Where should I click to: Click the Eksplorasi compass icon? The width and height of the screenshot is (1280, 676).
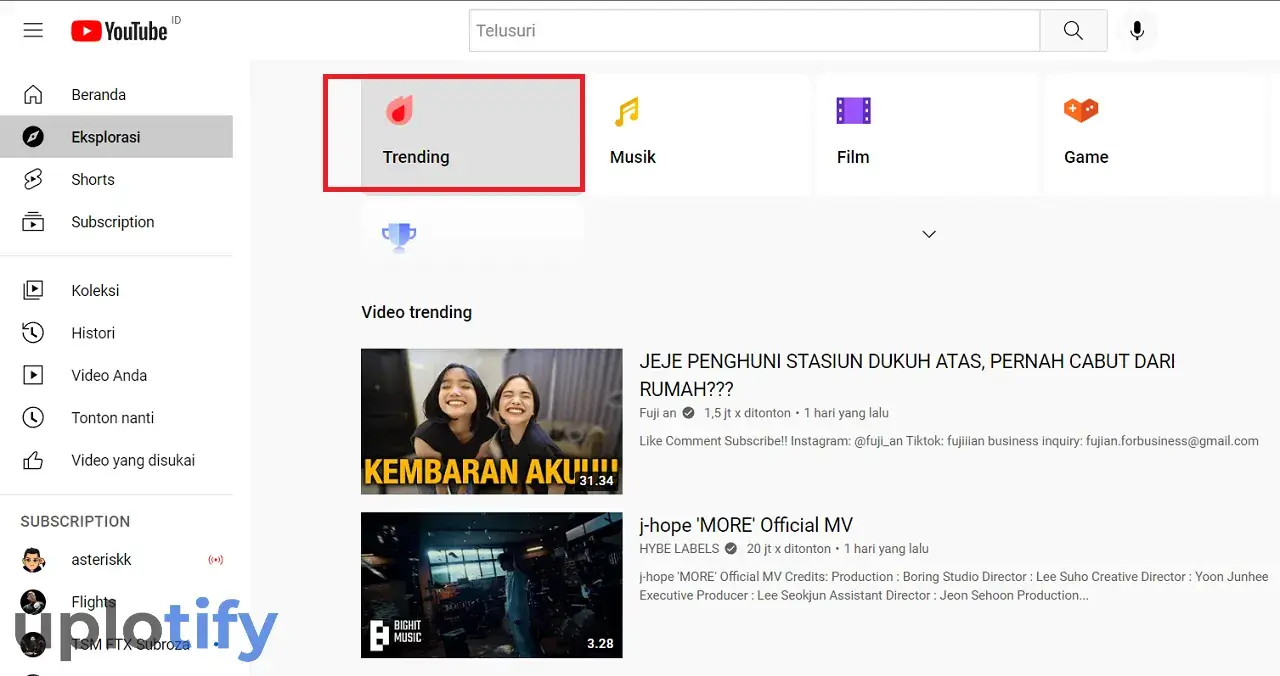coord(33,137)
